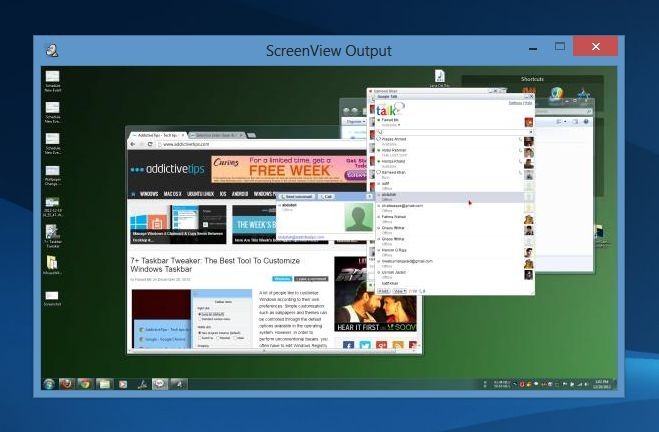Click the help icon in the Explorer window
The height and width of the screenshot is (432, 659).
tap(586, 121)
